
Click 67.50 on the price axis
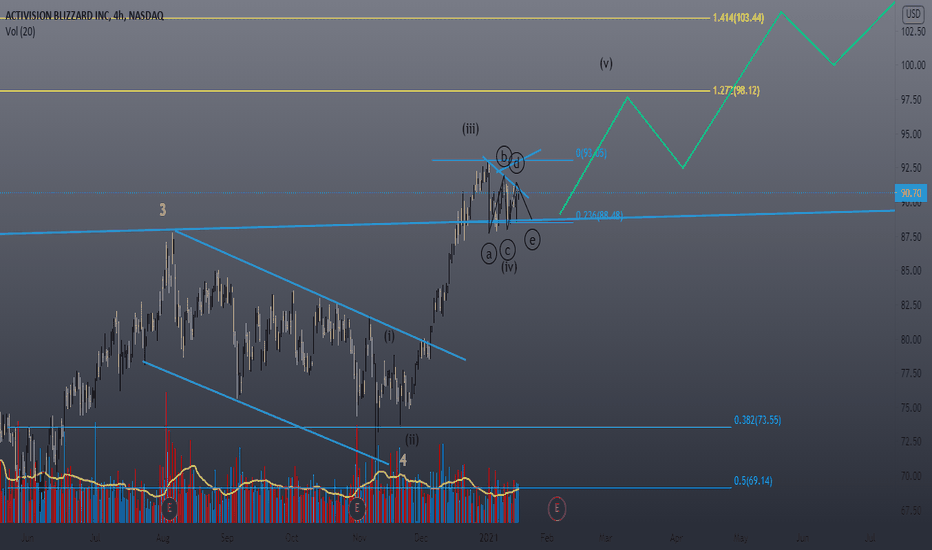tap(911, 511)
